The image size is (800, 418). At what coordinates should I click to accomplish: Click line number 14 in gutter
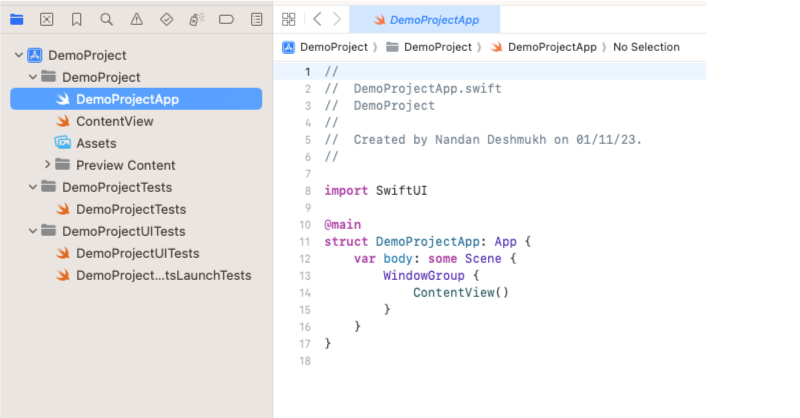[x=305, y=293]
